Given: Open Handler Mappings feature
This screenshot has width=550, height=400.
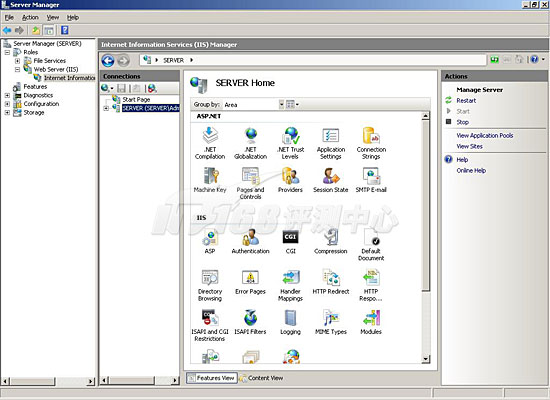Looking at the screenshot, I should pos(290,285).
